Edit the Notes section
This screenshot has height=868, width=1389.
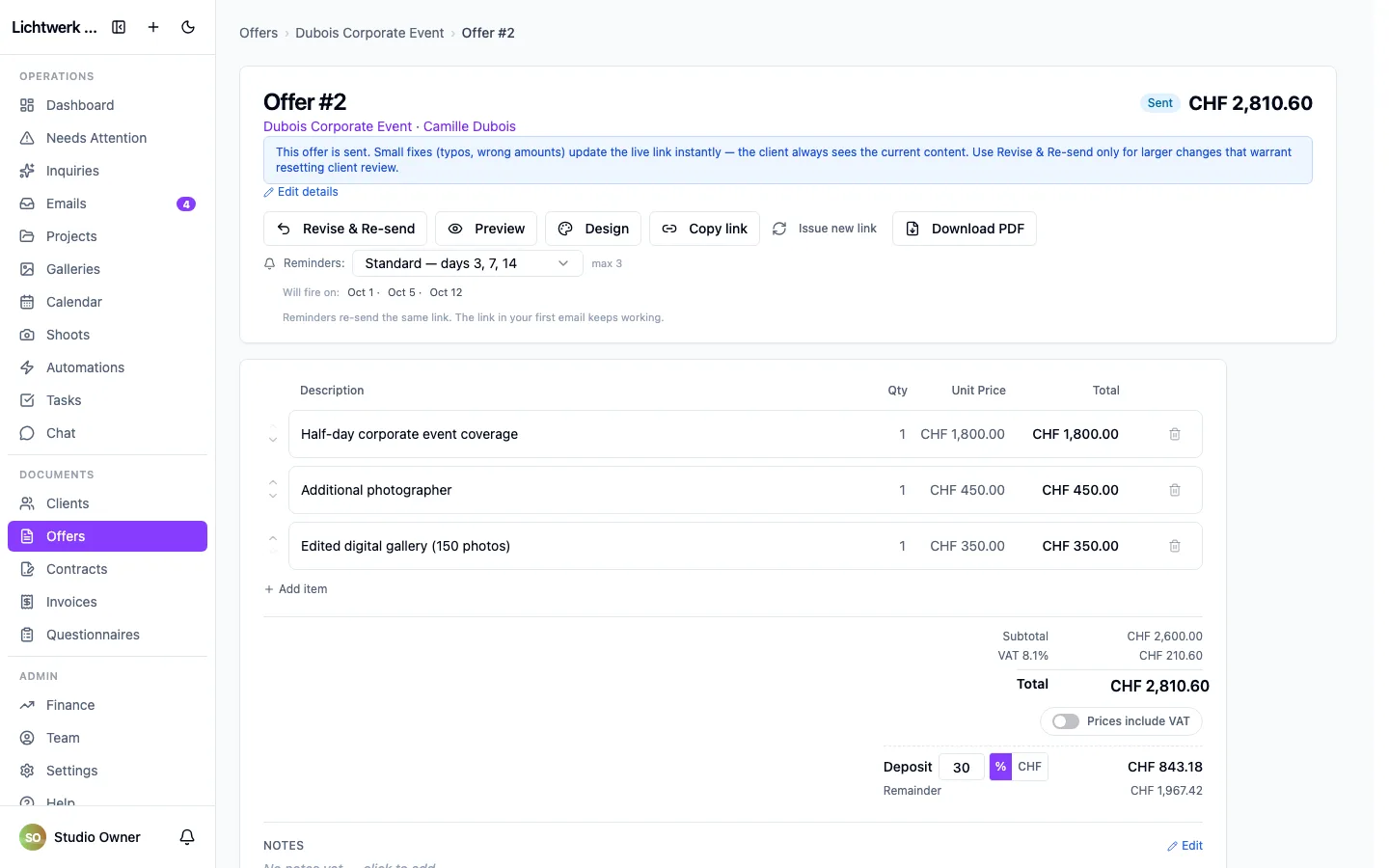click(x=1185, y=846)
